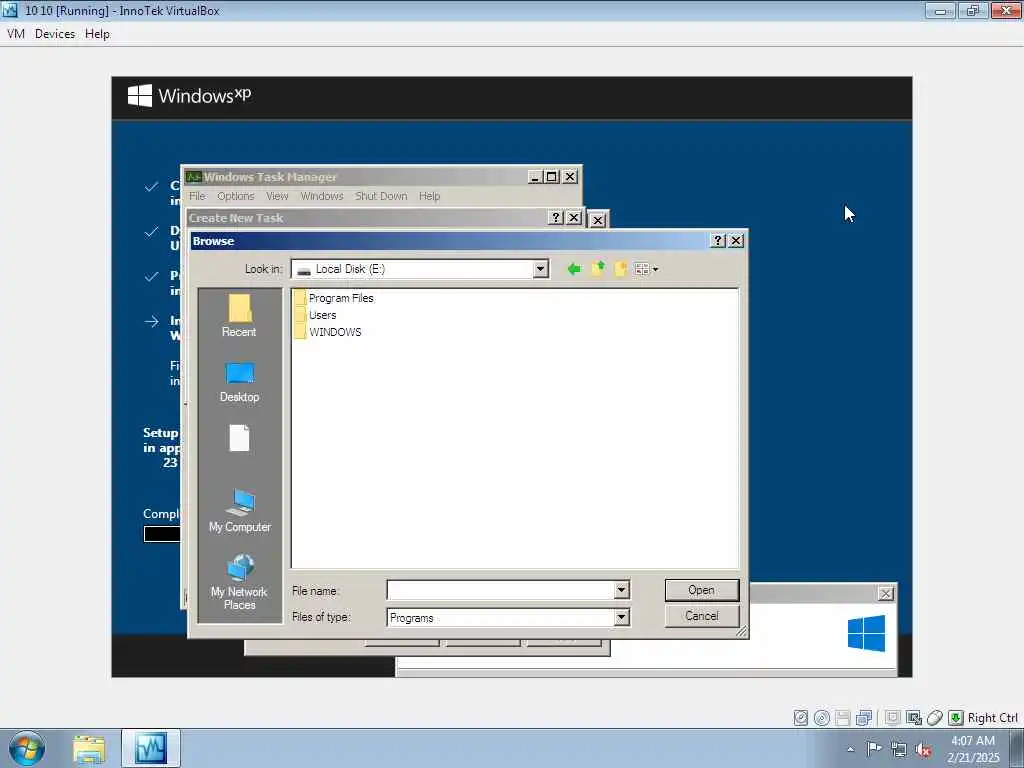Click the green host key arrow icon
The width and height of the screenshot is (1024, 768).
[956, 718]
